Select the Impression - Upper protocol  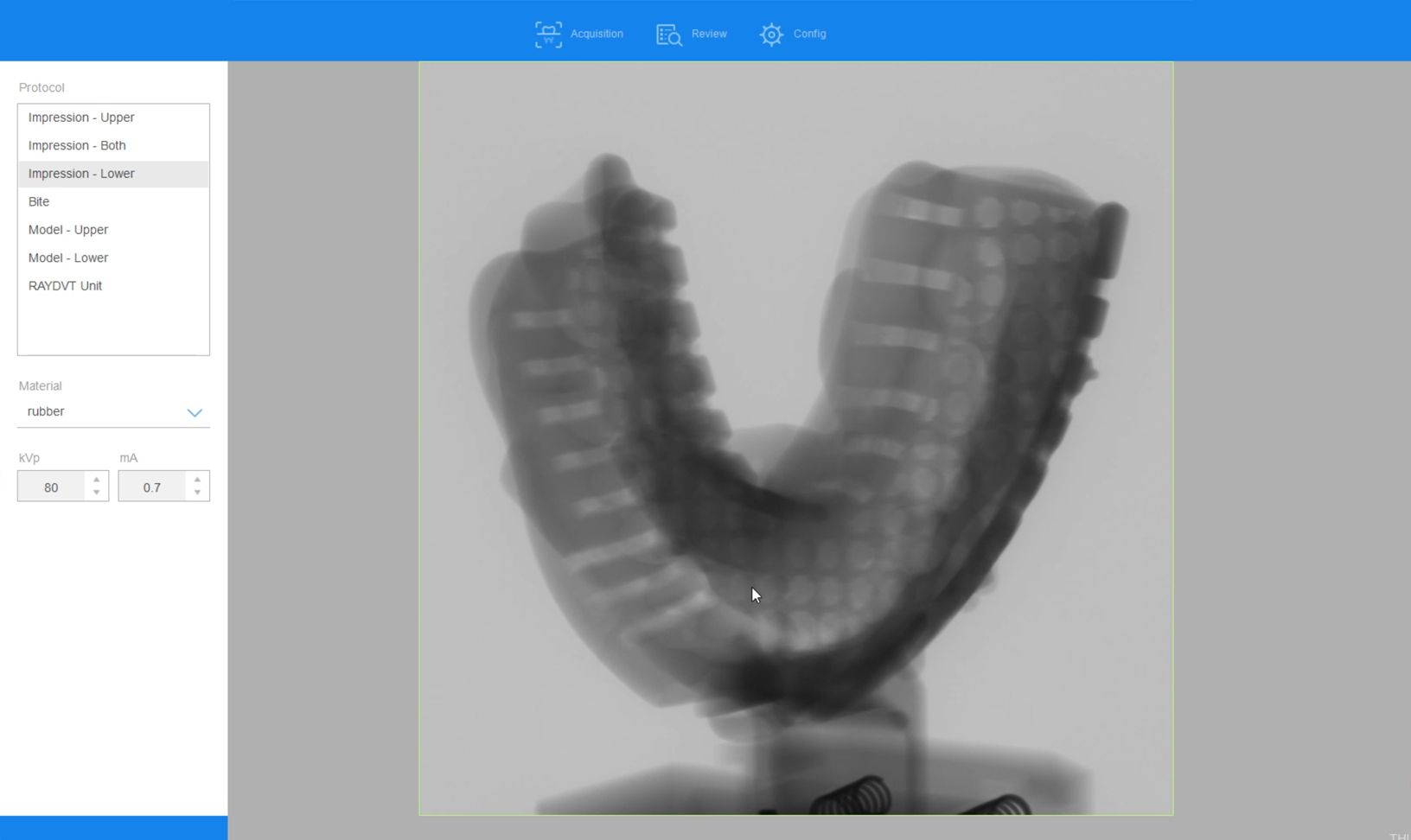click(x=81, y=117)
